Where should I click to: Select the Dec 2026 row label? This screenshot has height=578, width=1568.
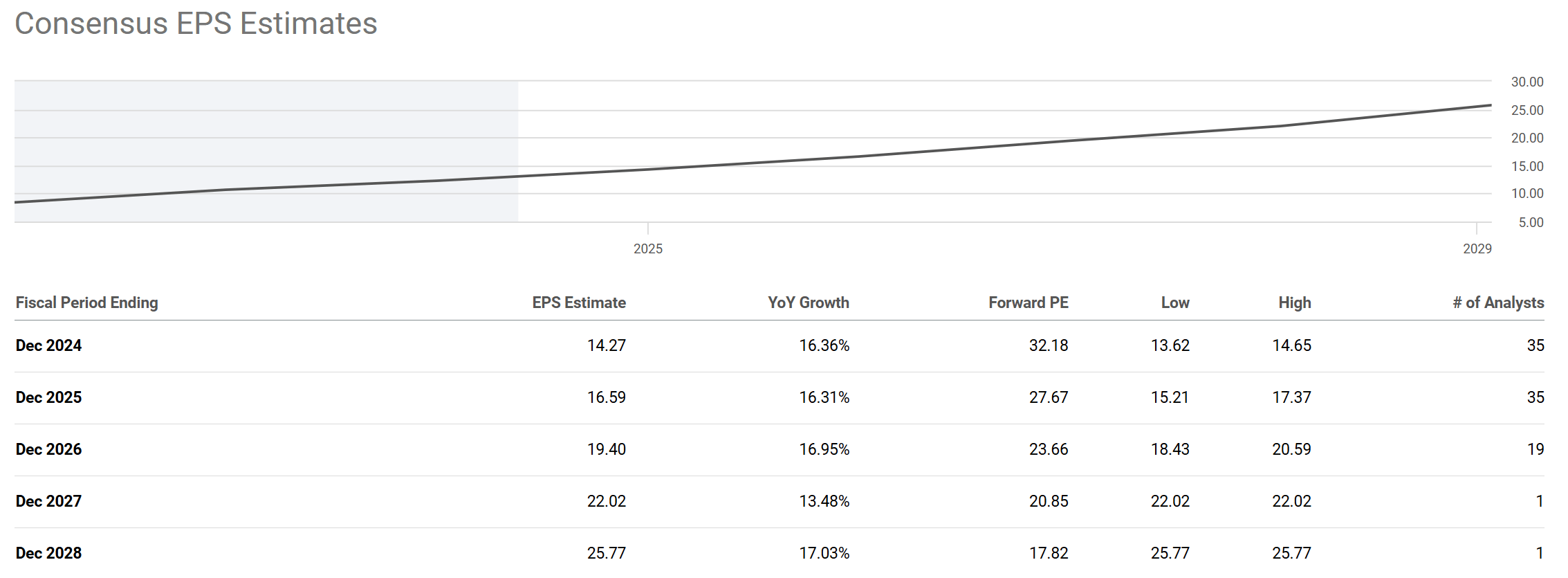(x=48, y=449)
